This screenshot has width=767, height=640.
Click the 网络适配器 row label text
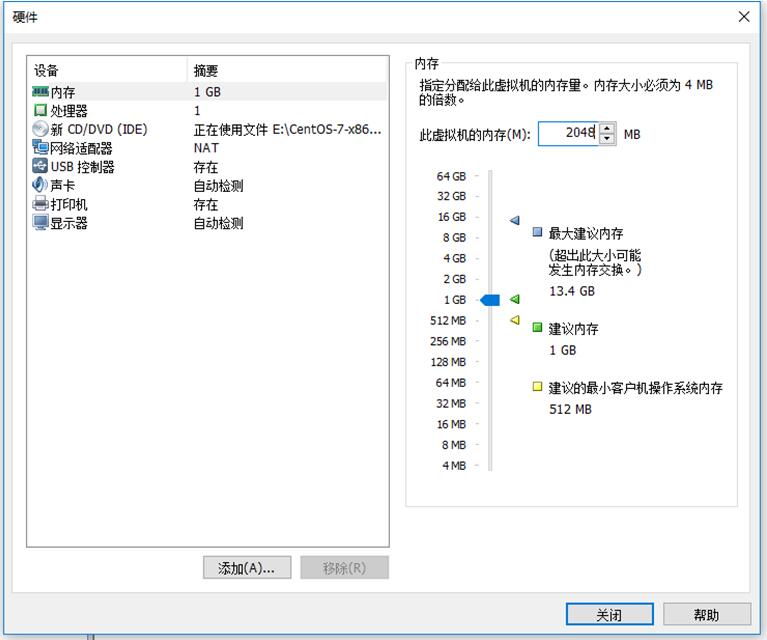click(81, 148)
